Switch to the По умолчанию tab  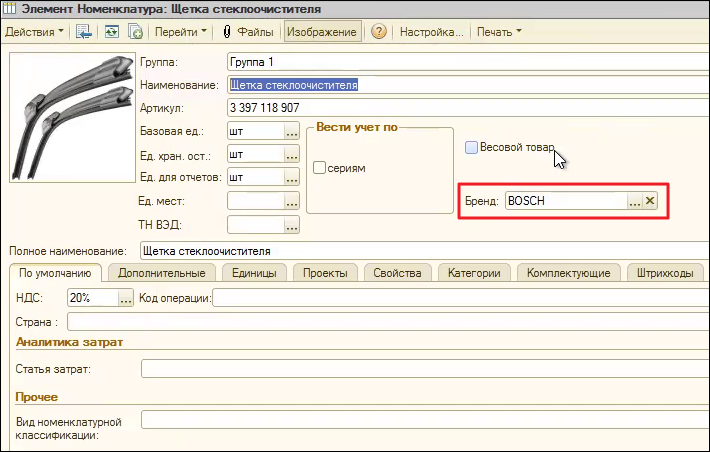pos(55,273)
